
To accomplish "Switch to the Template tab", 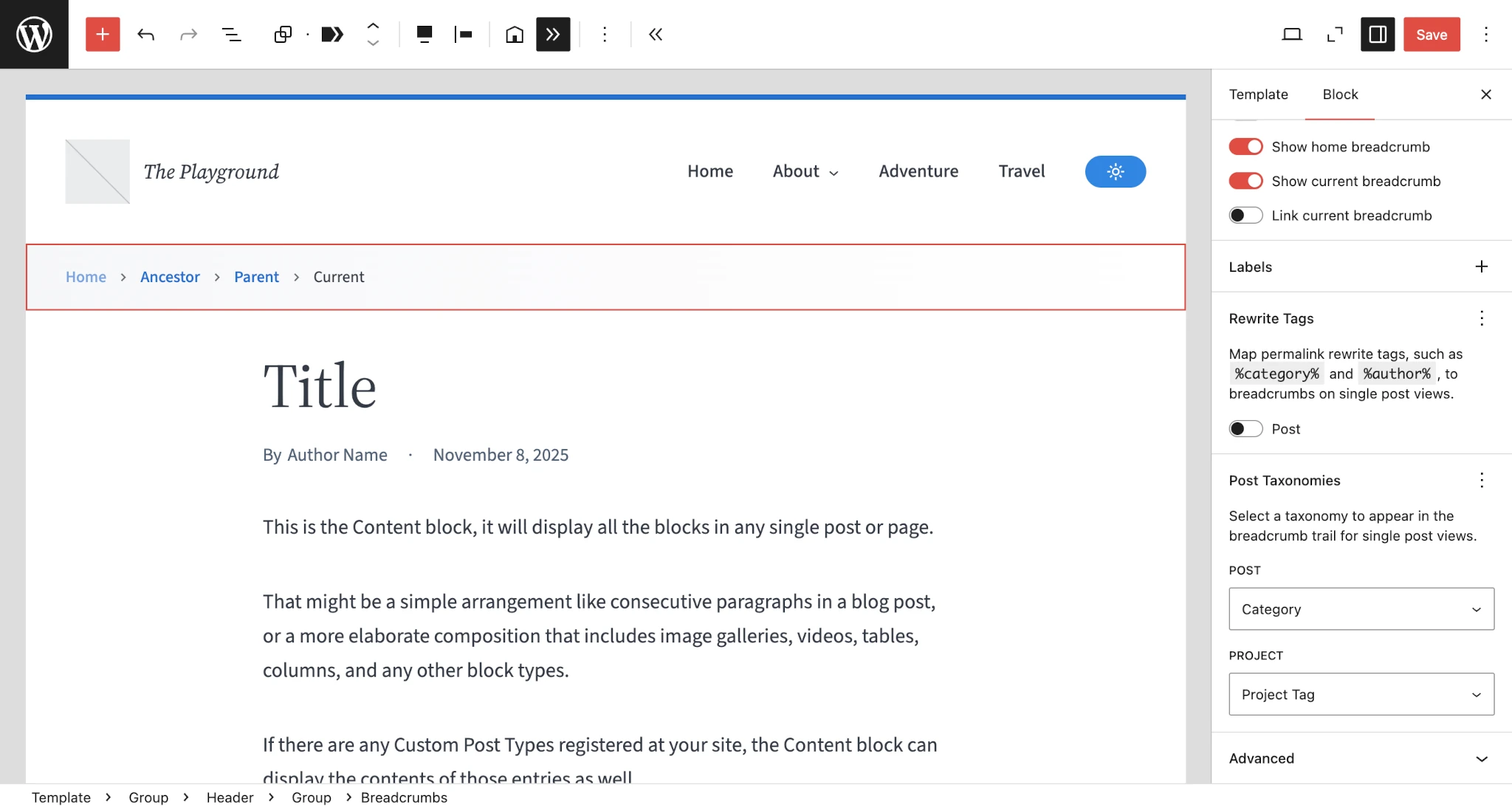I will coord(1258,95).
